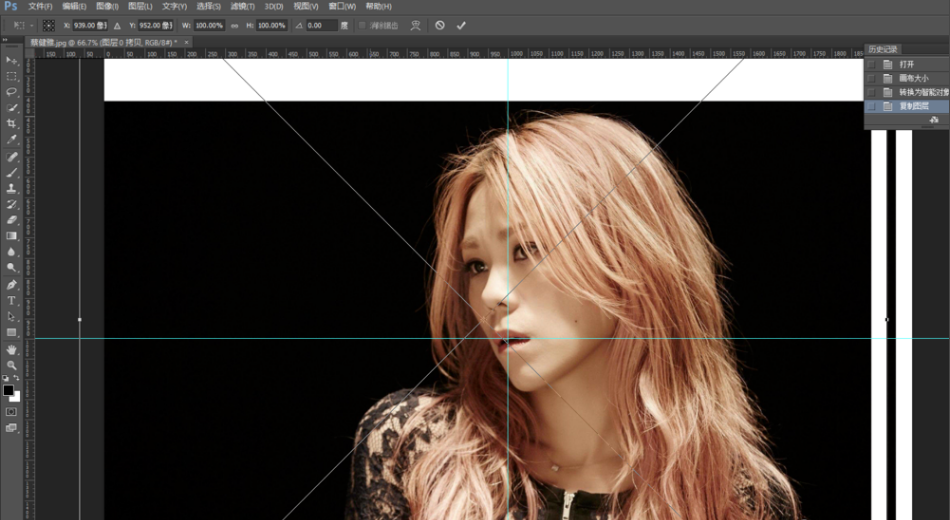Commit the transform with checkmark
Screen dimensions: 950x520
[x=461, y=25]
